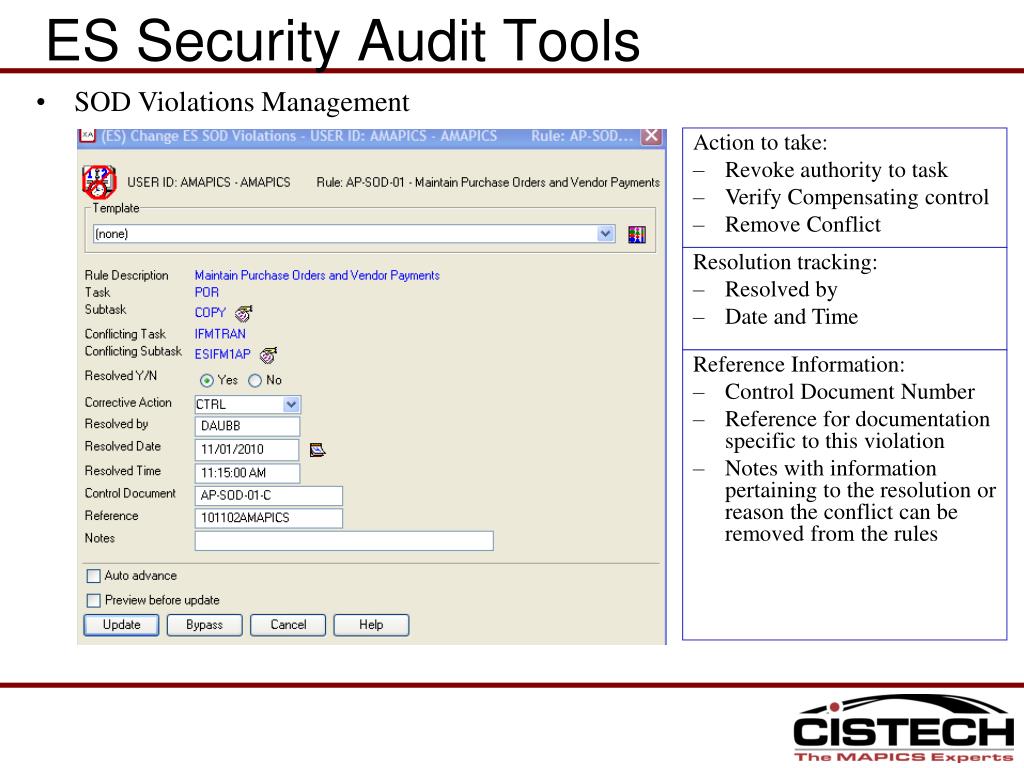
Task: Click the Resolved Y/N field label
Action: pos(121,376)
